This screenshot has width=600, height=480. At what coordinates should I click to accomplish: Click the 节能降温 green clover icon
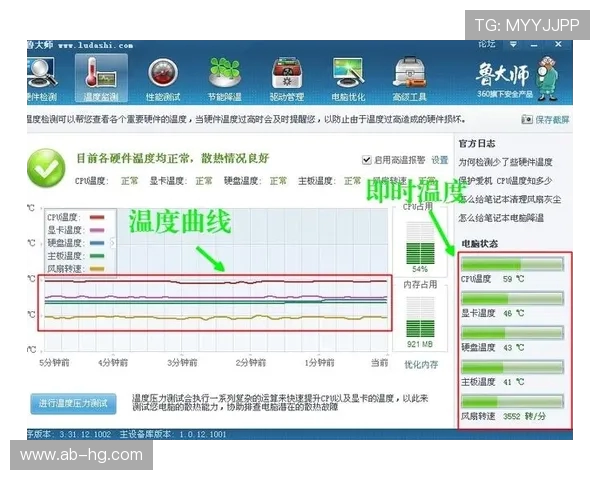[x=225, y=76]
